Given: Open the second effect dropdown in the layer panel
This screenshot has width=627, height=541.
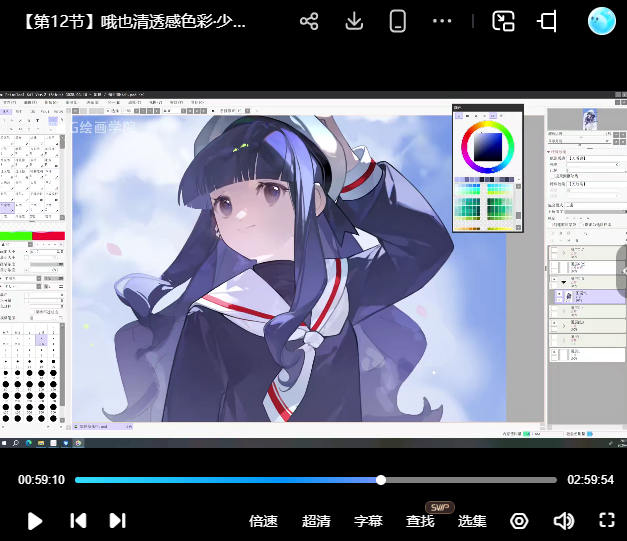Looking at the screenshot, I should point(597,184).
